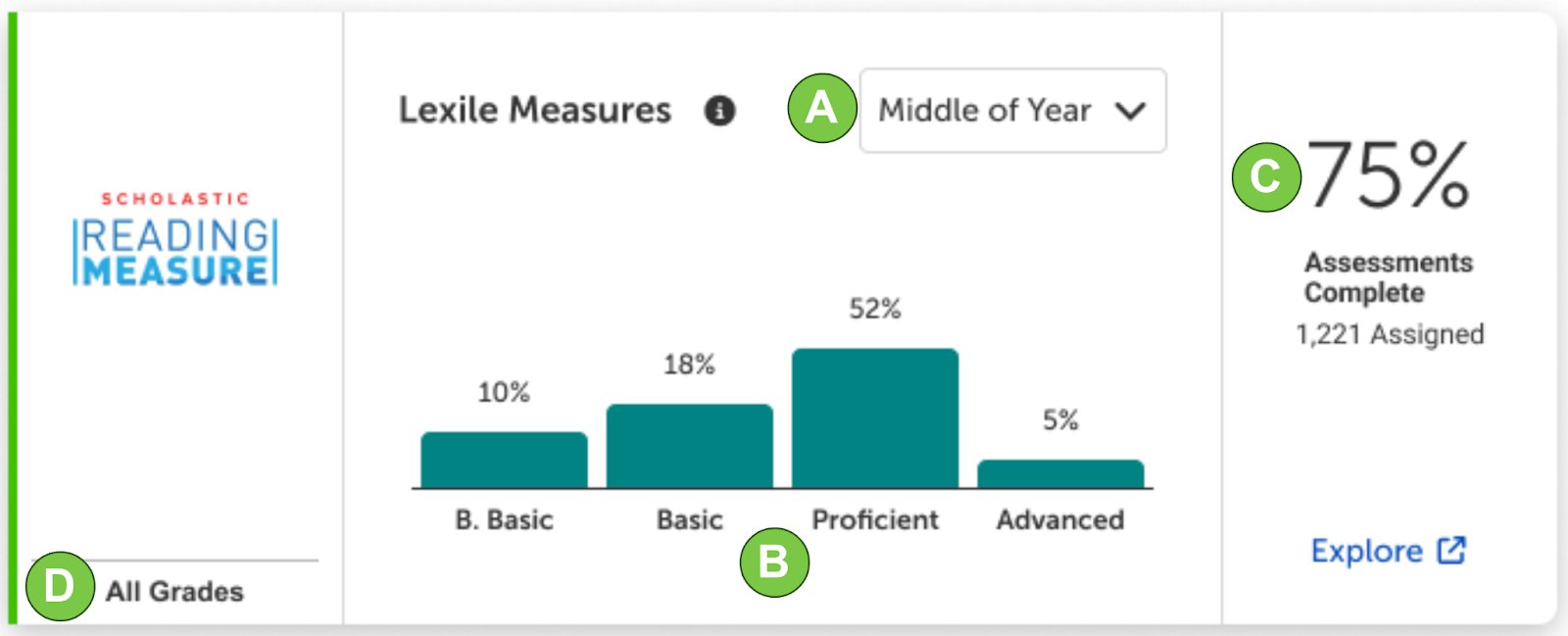Open the Middle of Year dropdown
The height and width of the screenshot is (636, 1568).
coord(1013,110)
